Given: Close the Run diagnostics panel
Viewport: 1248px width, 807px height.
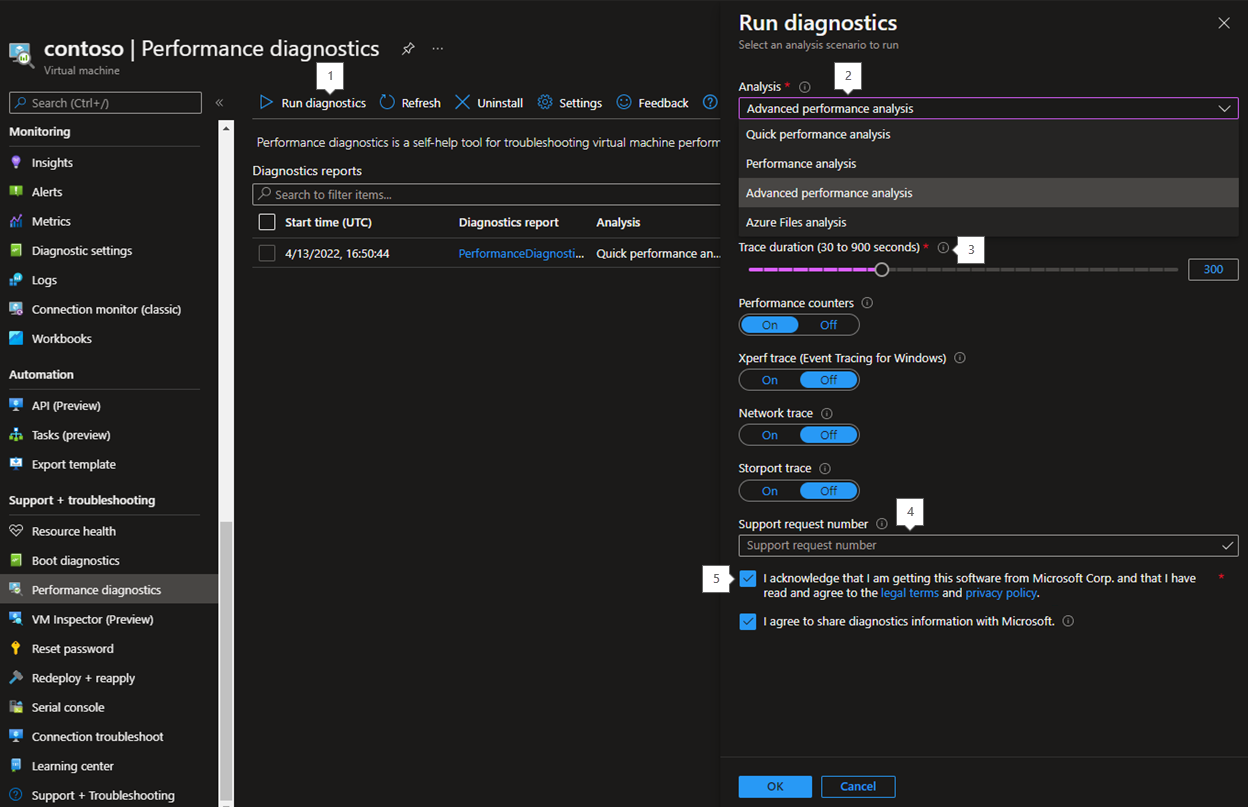Looking at the screenshot, I should (1224, 23).
